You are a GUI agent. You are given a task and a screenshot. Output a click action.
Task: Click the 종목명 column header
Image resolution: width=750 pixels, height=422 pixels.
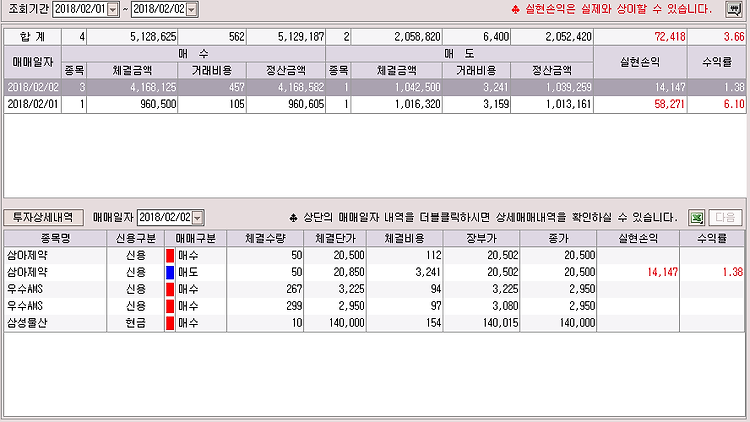pyautogui.click(x=55, y=238)
